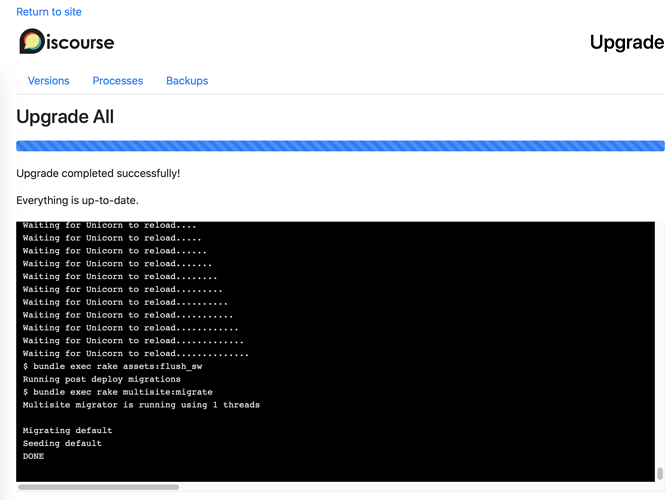The image size is (670, 500).
Task: Click 'Upgrade completed successfully!' message
Action: point(98,174)
